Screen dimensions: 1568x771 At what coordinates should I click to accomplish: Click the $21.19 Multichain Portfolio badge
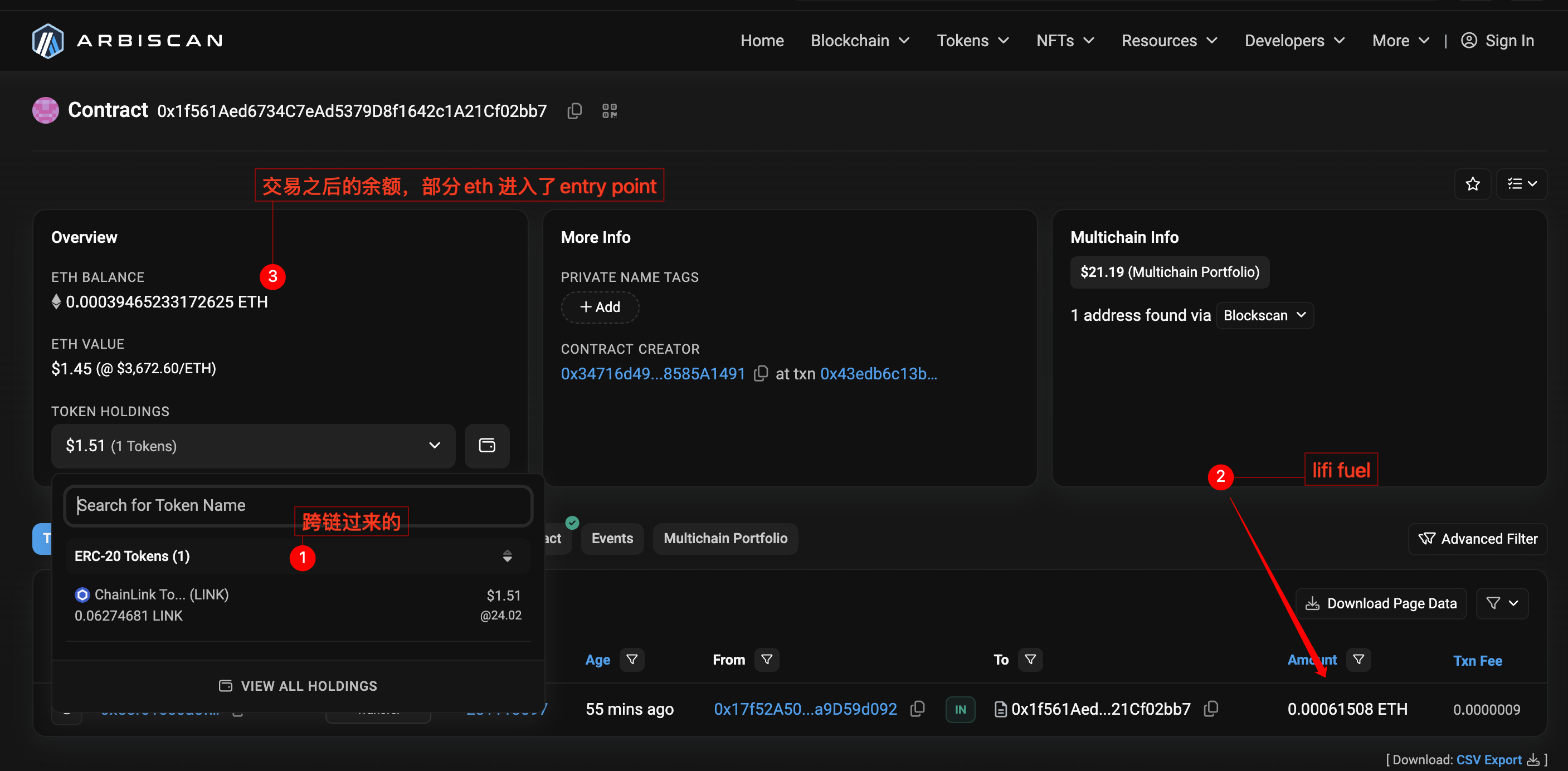1169,272
